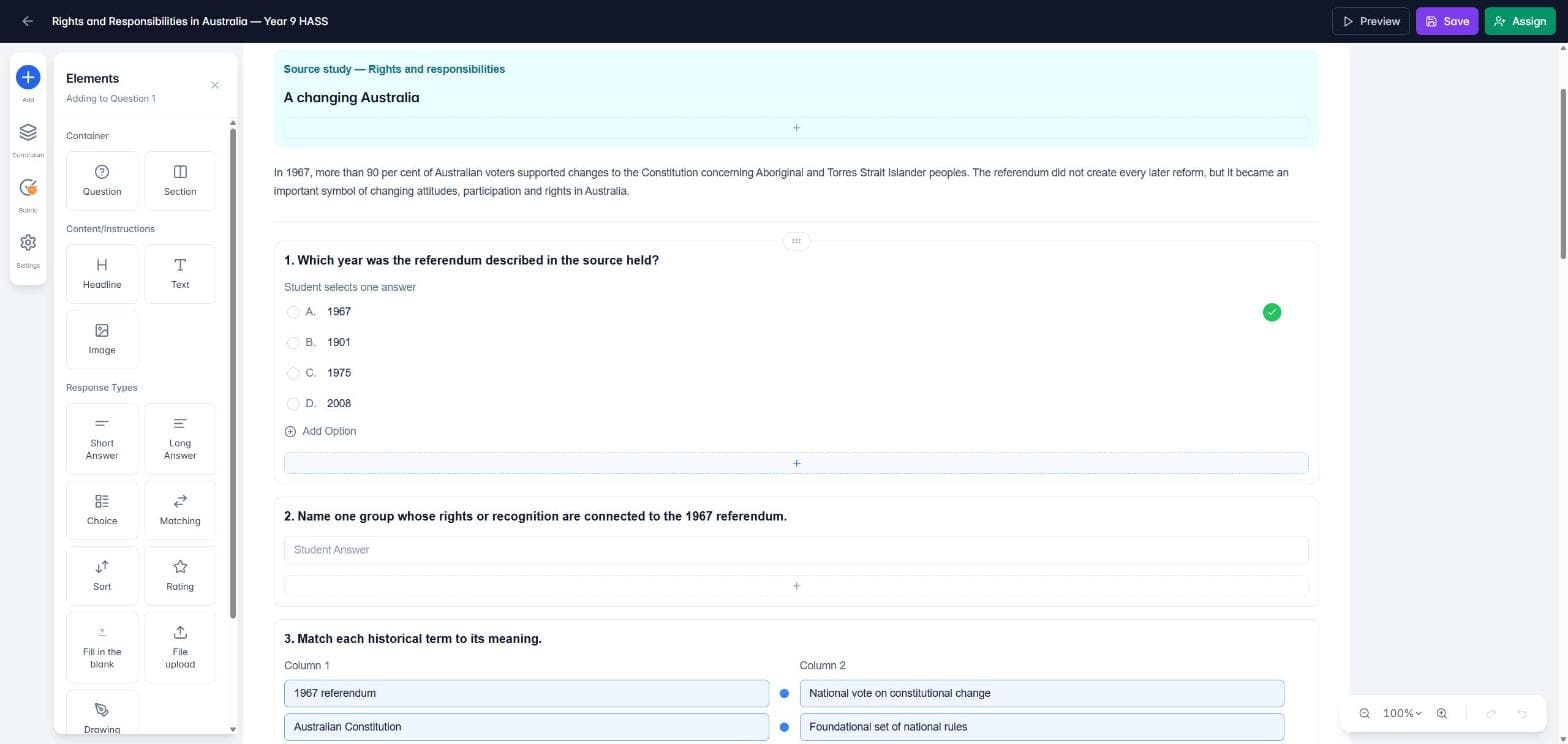Select option A radio for 1967
1568x744 pixels.
pos(293,312)
